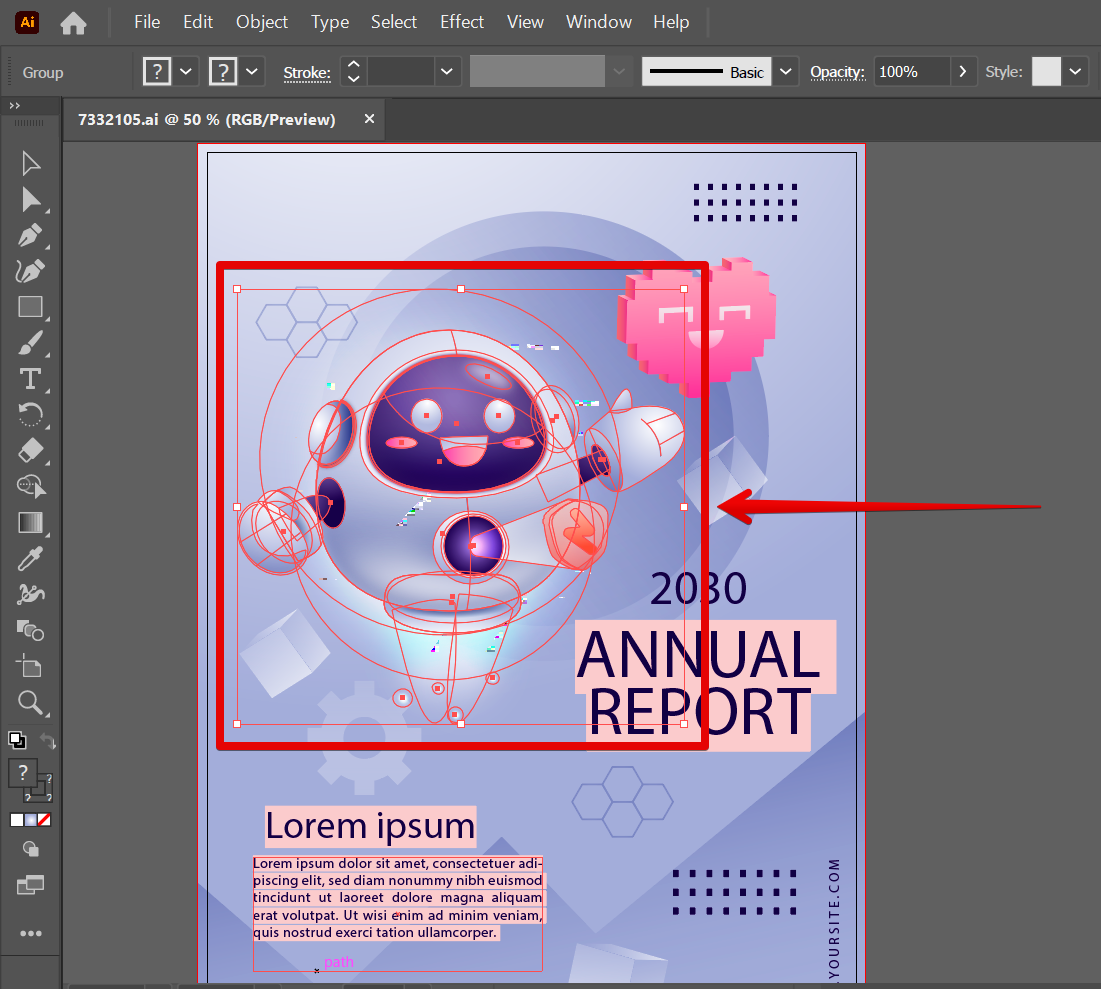
Task: Choose the Eyedropper tool
Action: point(31,558)
